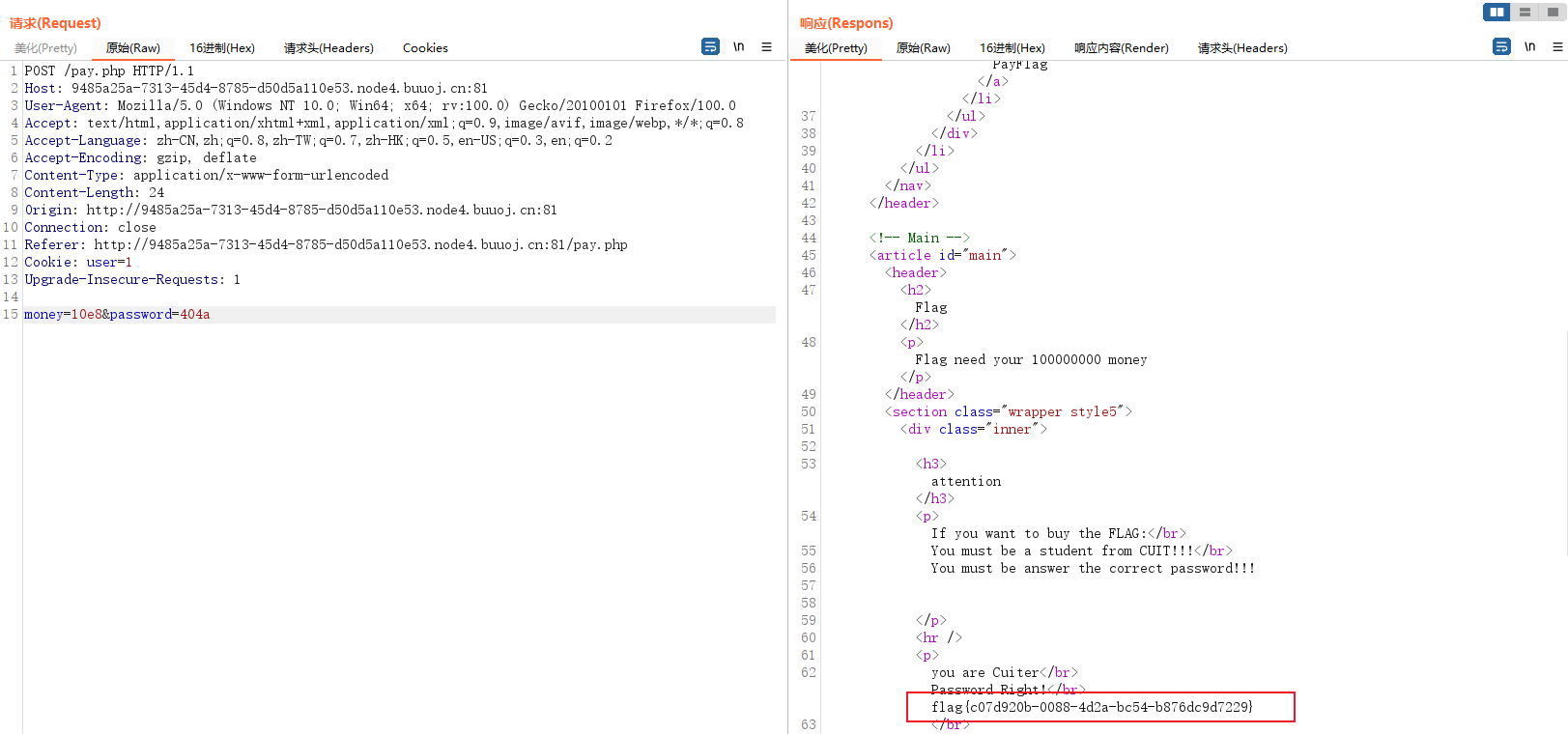Select combined tabbed layout icon
The height and width of the screenshot is (734, 1568).
click(x=1553, y=12)
